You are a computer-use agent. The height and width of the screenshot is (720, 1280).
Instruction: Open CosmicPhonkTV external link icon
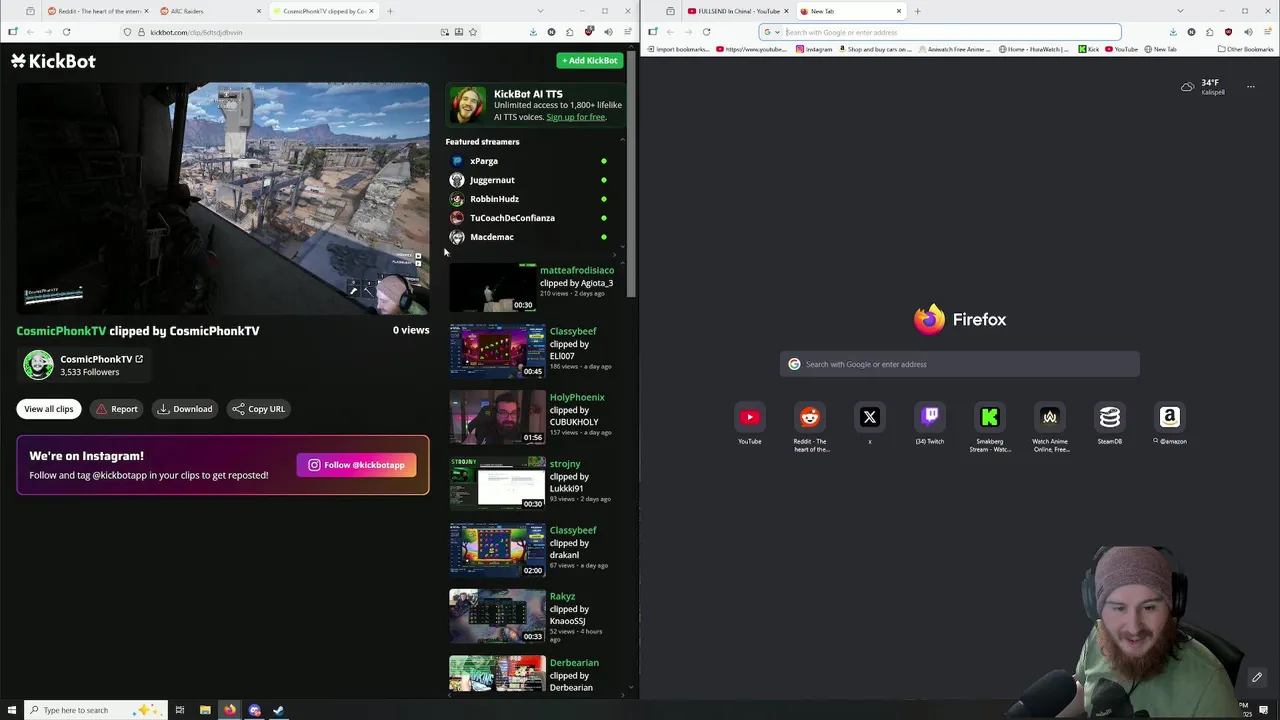pos(139,359)
